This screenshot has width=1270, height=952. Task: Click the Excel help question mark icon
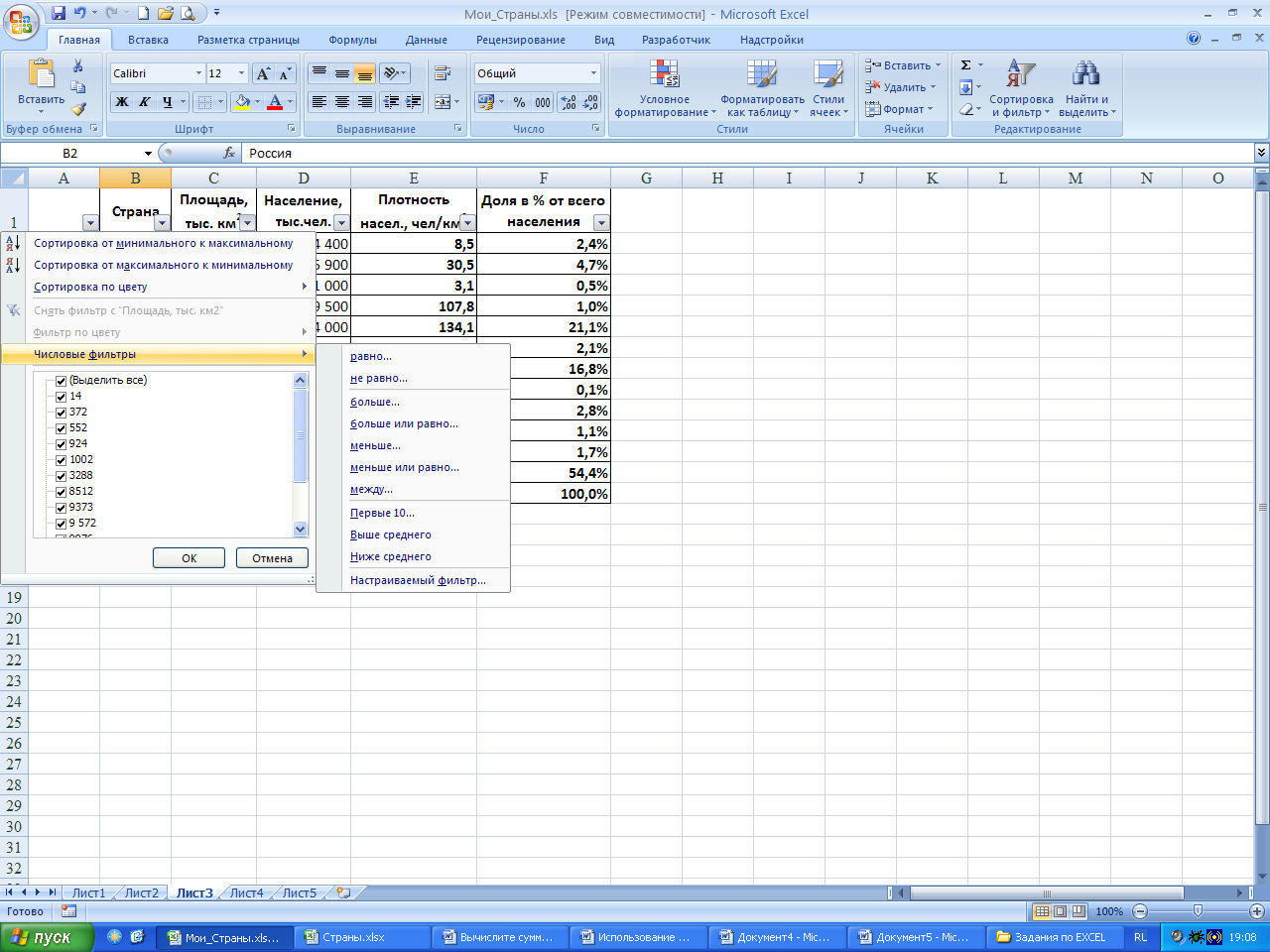pos(1194,39)
